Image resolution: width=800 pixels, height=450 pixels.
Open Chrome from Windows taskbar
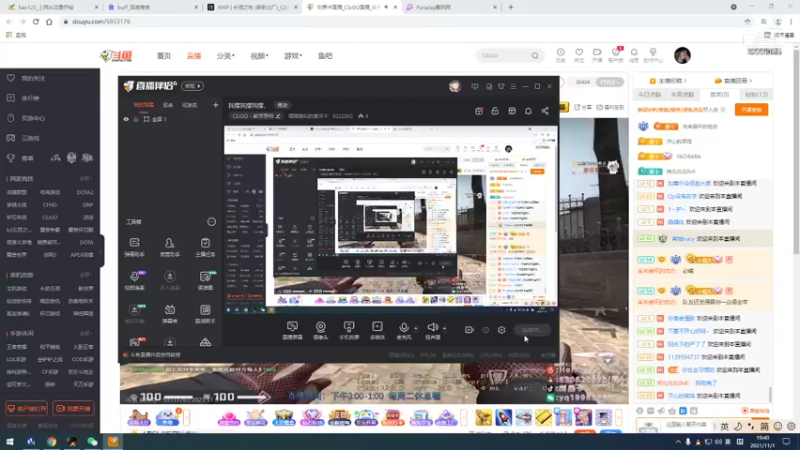[x=52, y=441]
